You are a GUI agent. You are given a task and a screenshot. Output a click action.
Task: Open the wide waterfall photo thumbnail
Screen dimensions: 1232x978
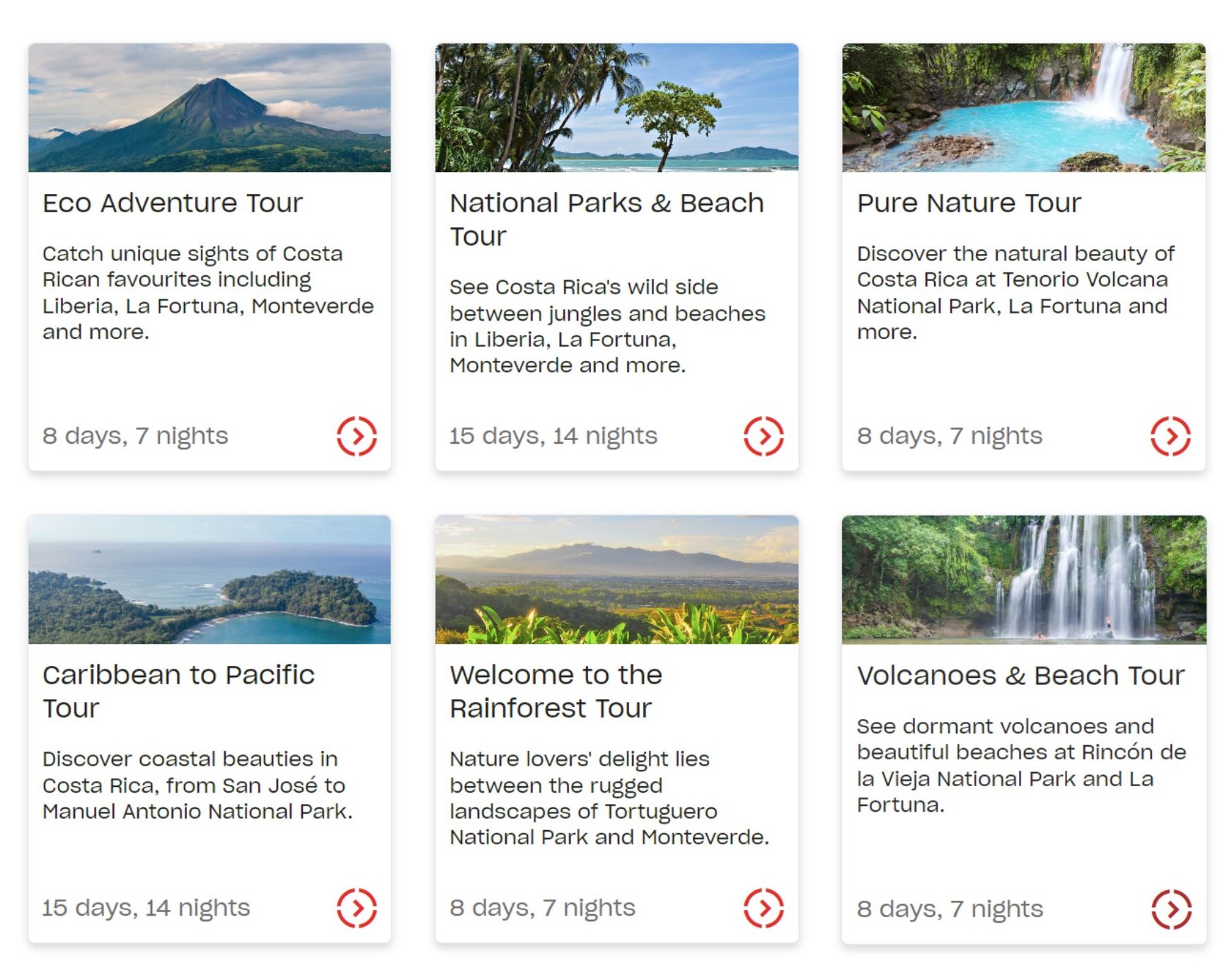click(x=1023, y=580)
